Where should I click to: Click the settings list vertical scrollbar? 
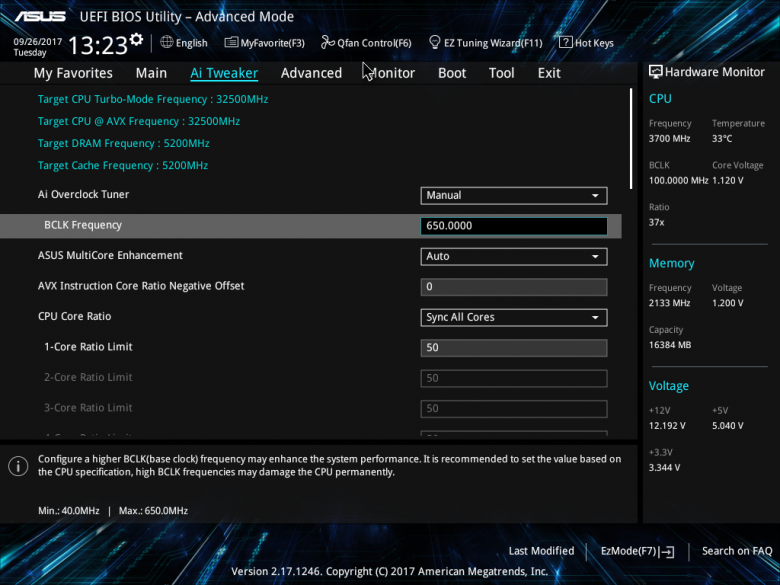pyautogui.click(x=631, y=138)
